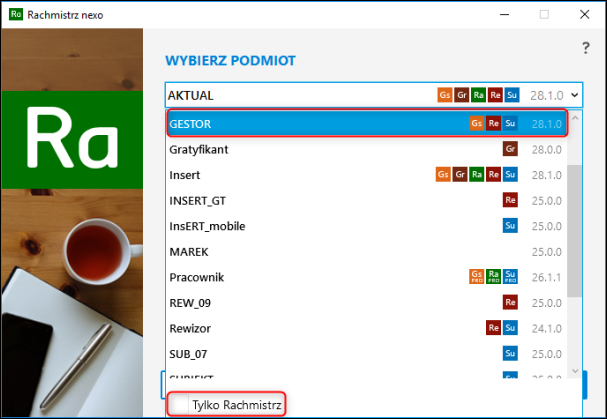This screenshot has height=419, width=607.
Task: Choose the Insert podmiot entry
Action: (367, 175)
